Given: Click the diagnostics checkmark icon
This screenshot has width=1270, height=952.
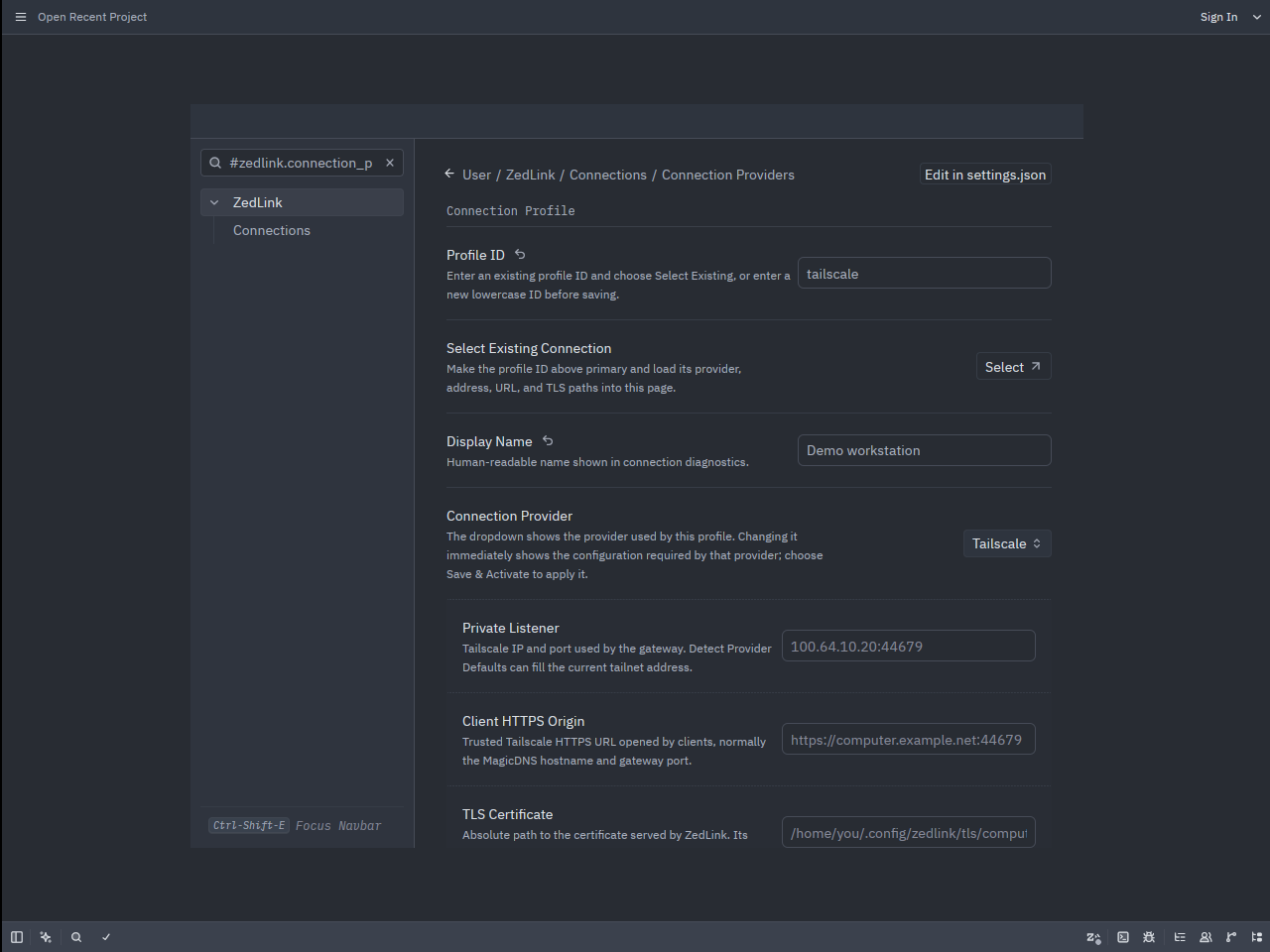Looking at the screenshot, I should pos(106,937).
